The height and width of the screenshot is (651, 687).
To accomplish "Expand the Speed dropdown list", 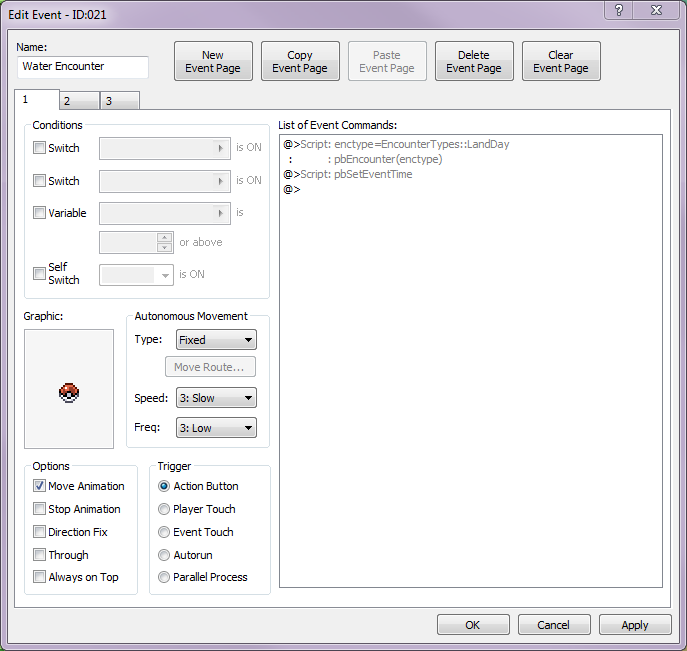I will (x=216, y=398).
